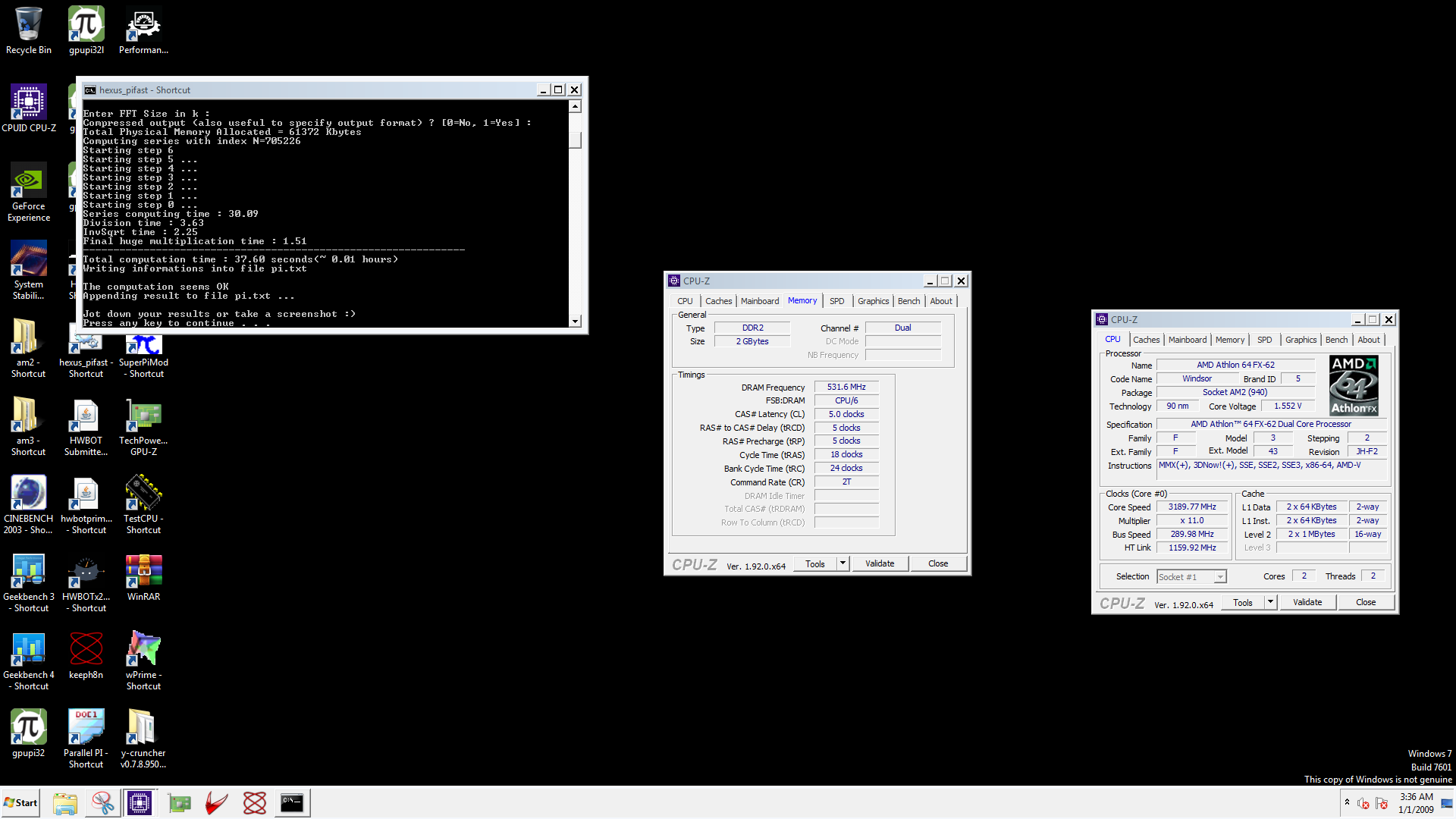
Task: Launch HWBOTx265 shortcut icon
Action: click(x=86, y=582)
